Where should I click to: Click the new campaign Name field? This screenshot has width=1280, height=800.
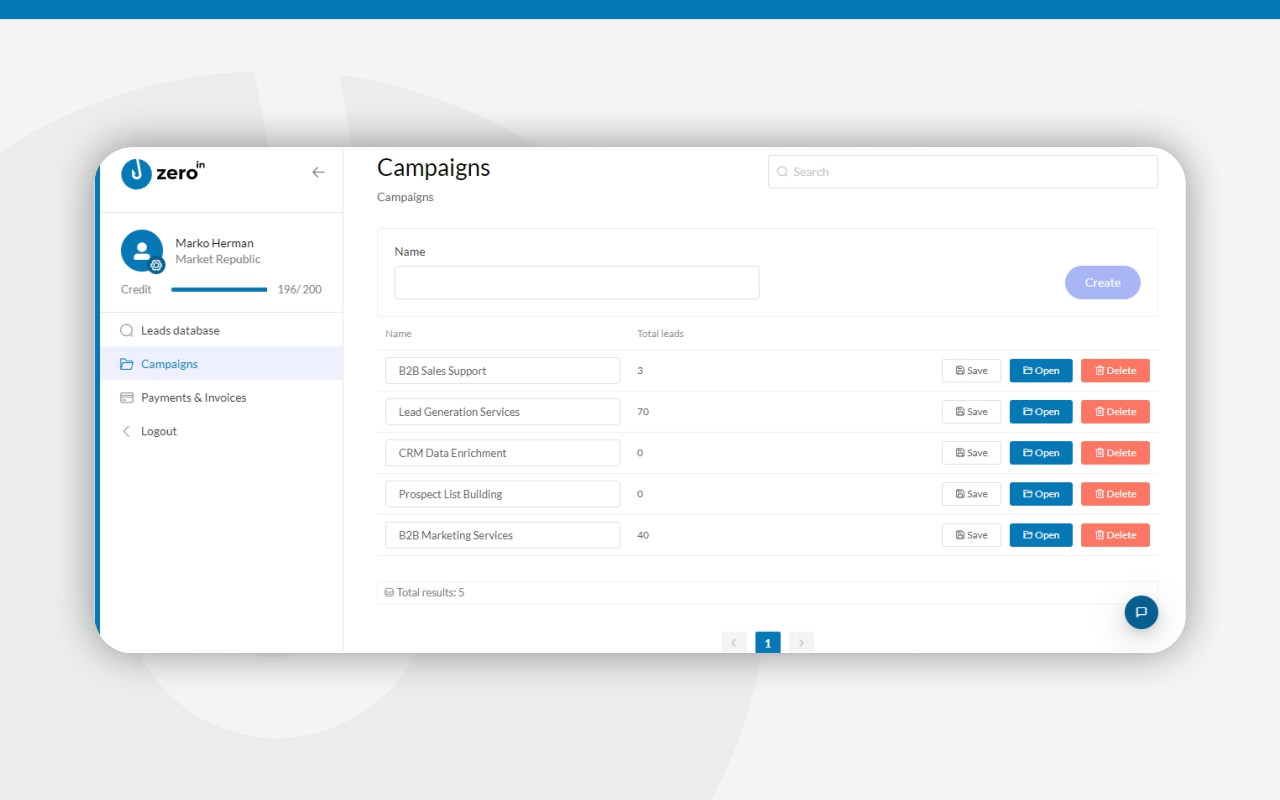pyautogui.click(x=577, y=283)
